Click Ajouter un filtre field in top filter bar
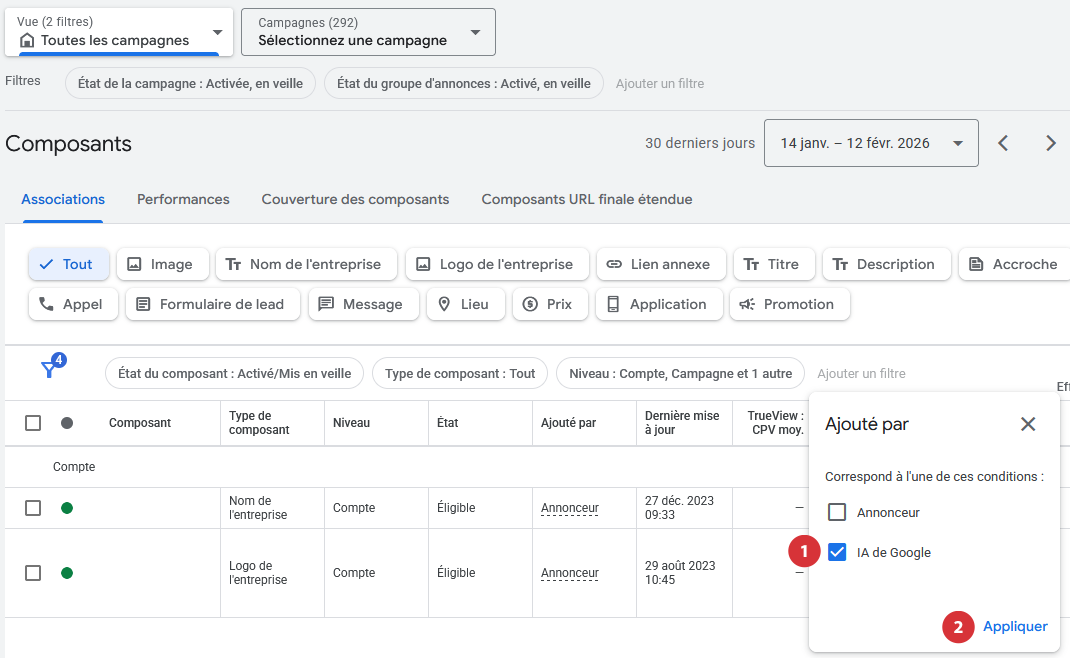This screenshot has width=1070, height=658. click(x=660, y=83)
